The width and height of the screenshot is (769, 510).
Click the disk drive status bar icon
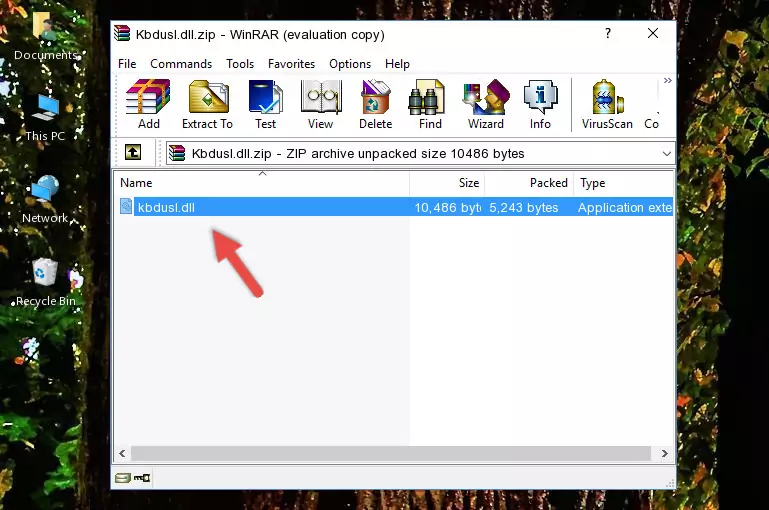[123, 478]
